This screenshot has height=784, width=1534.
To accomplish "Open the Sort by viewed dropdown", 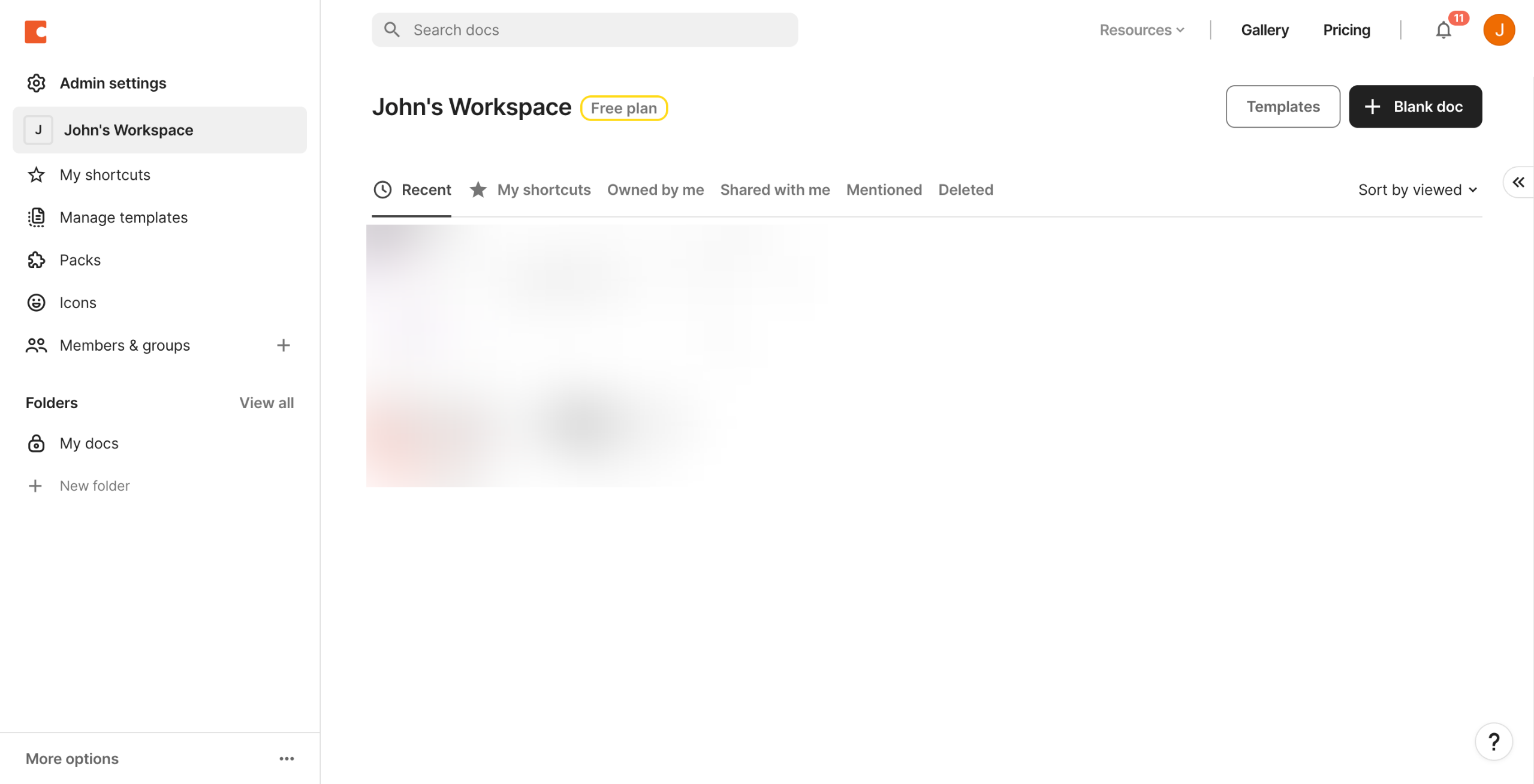I will 1417,190.
